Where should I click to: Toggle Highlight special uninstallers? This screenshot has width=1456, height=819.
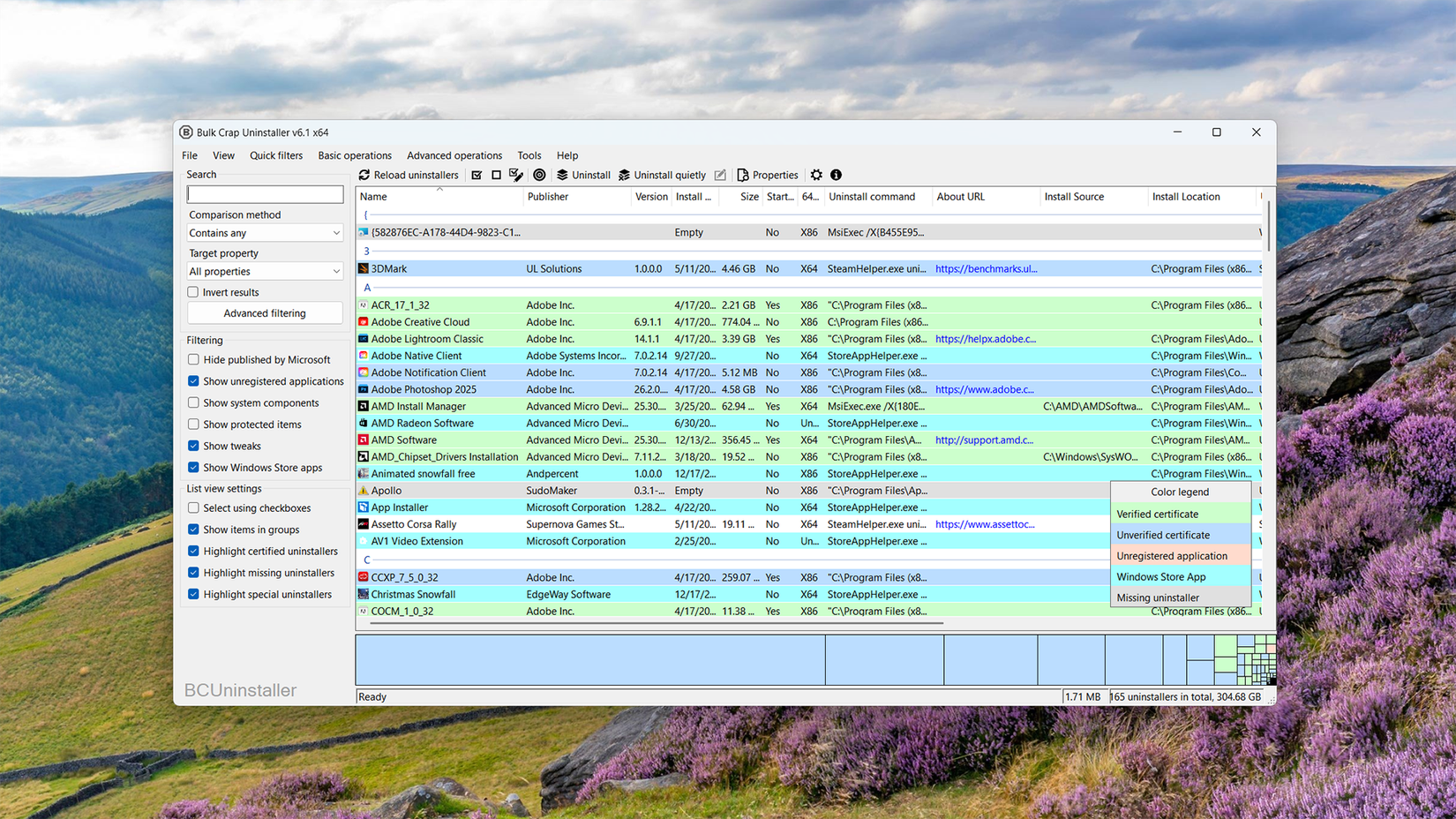[193, 595]
